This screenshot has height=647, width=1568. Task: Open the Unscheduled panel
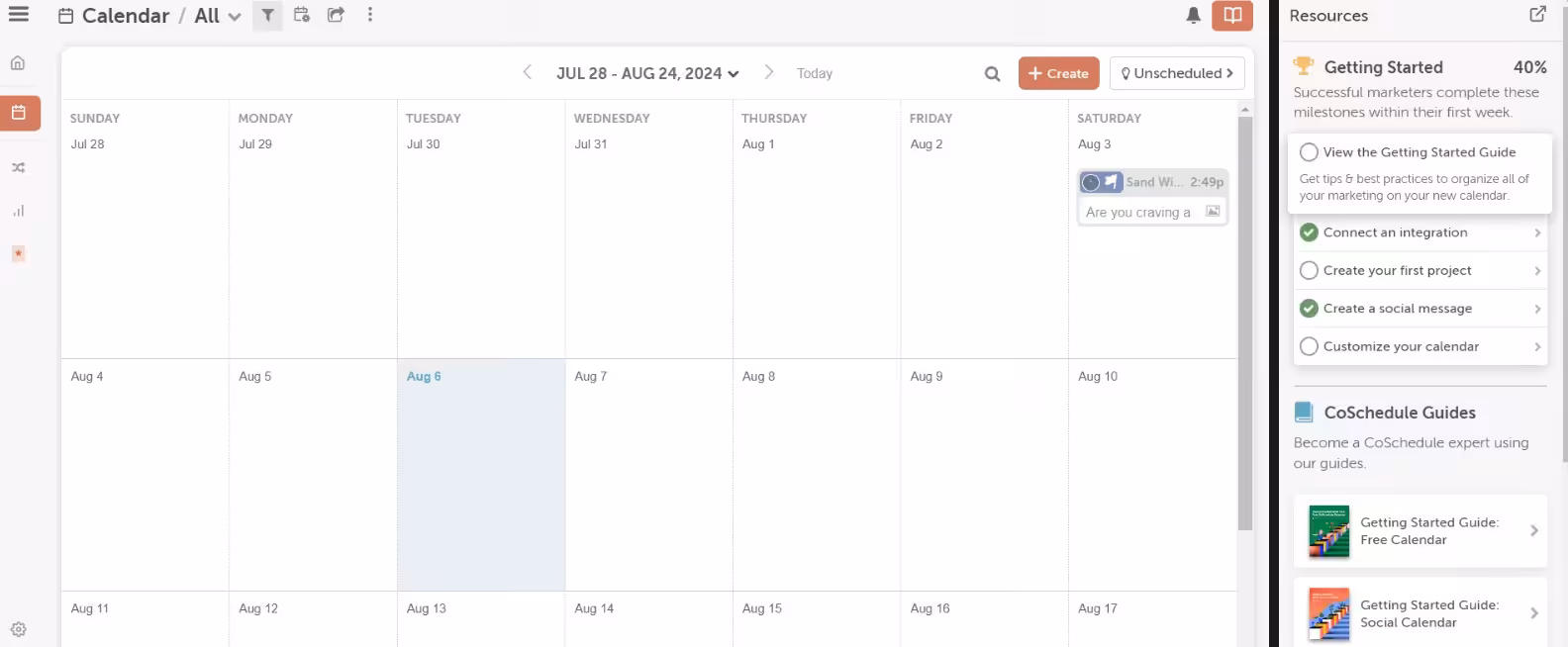[1177, 73]
